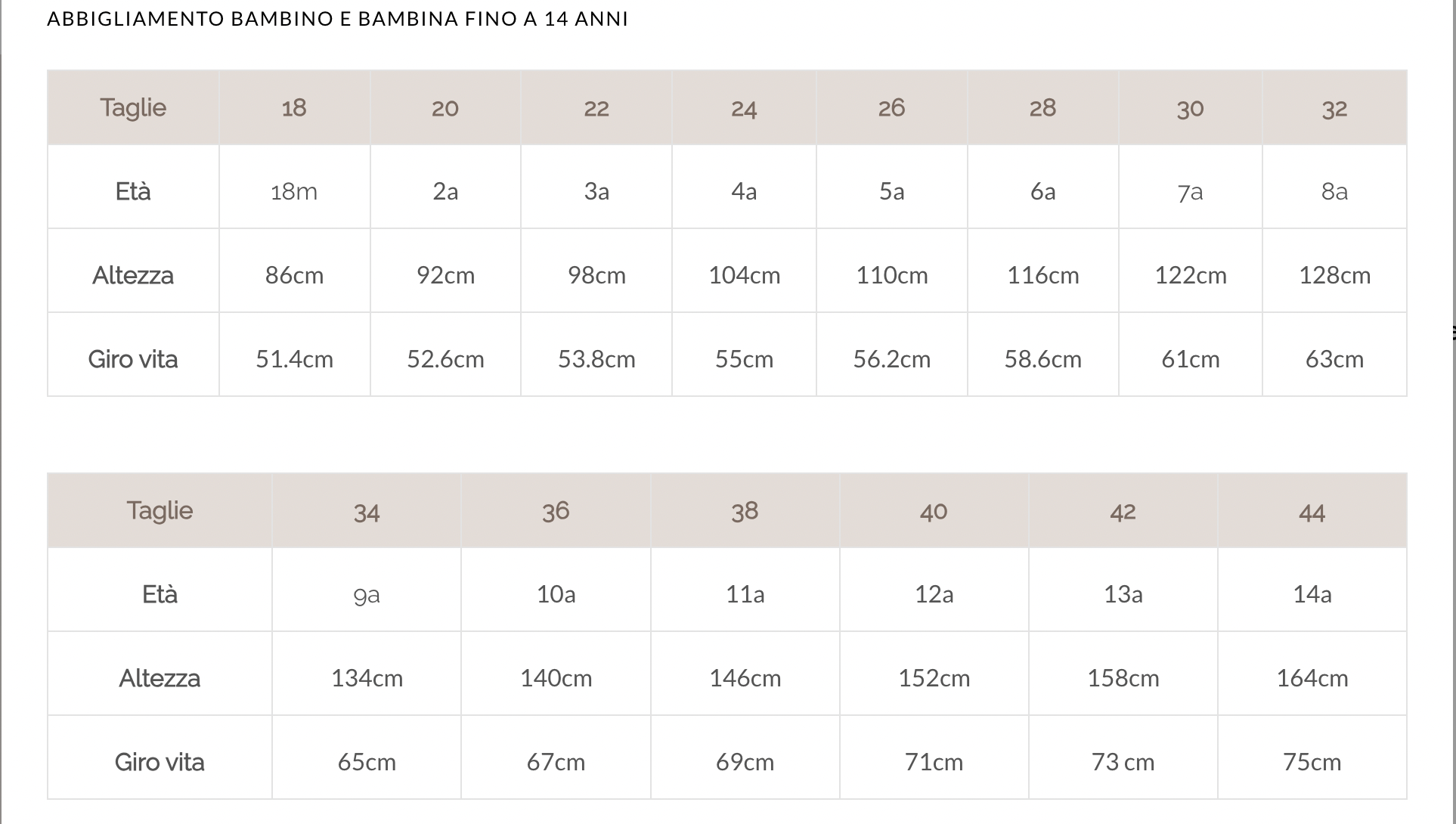Click the '73 cm' waist measurement

(x=1123, y=762)
